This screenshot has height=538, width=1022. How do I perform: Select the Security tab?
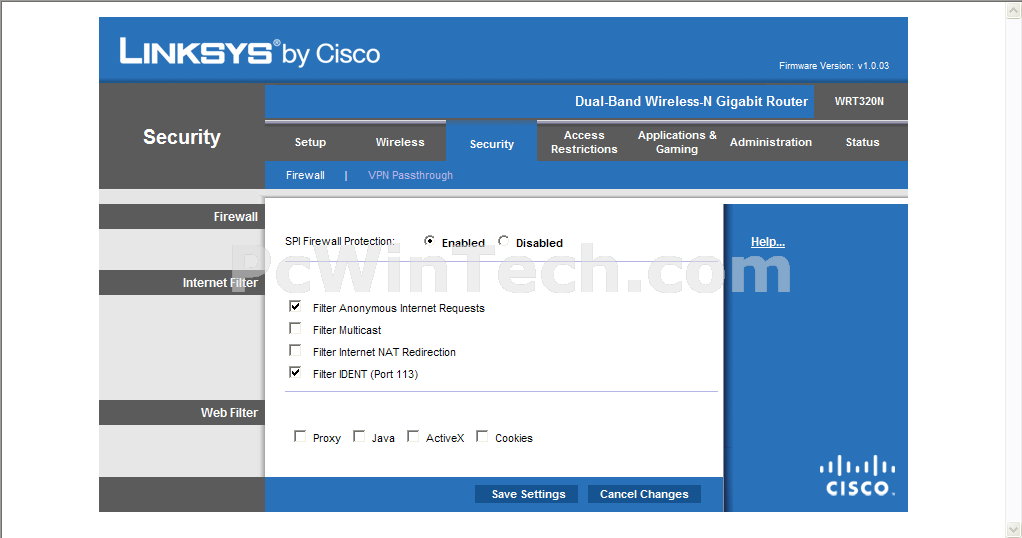coord(491,144)
